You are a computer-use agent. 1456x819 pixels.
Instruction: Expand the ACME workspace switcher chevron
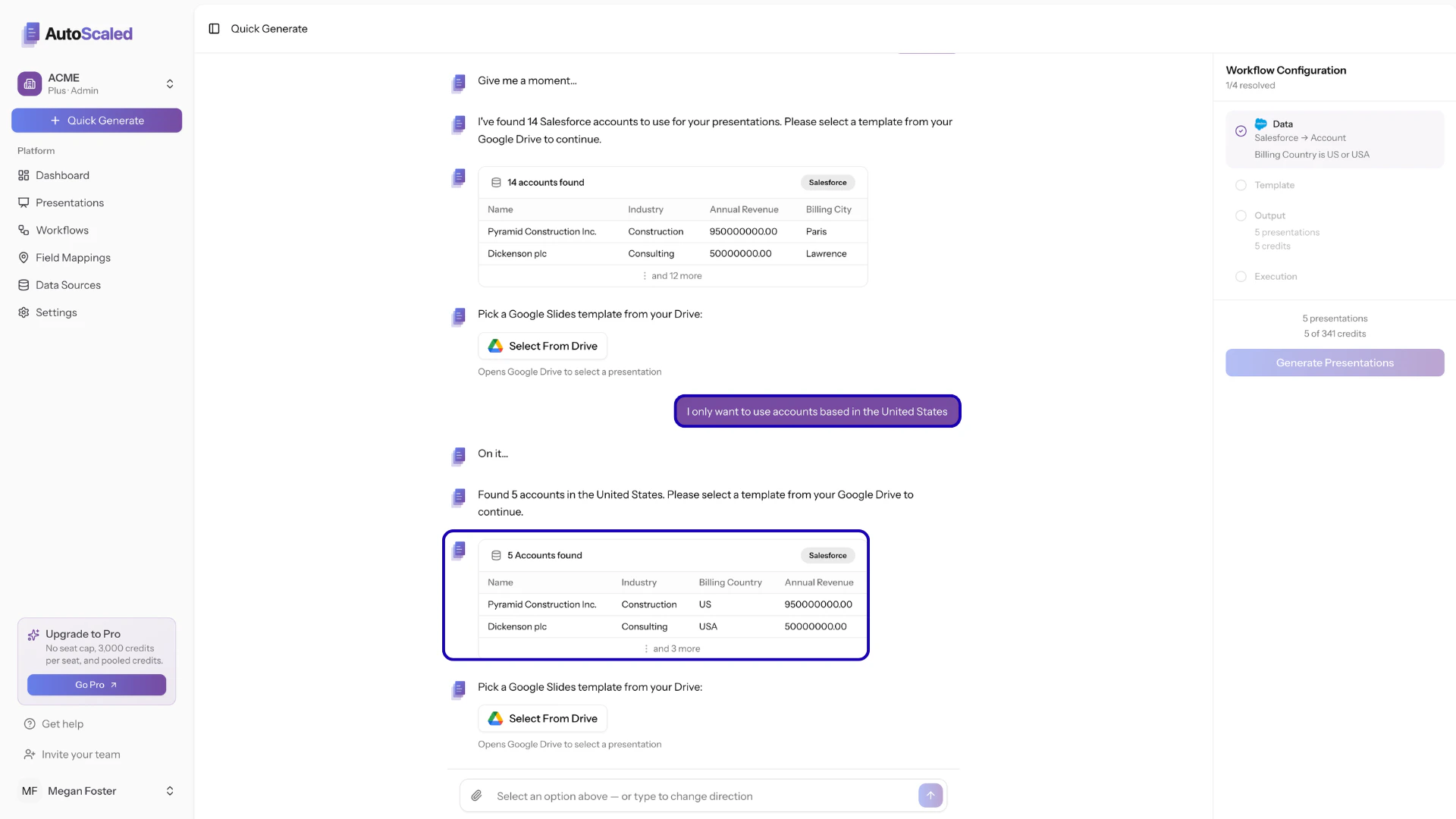(170, 83)
